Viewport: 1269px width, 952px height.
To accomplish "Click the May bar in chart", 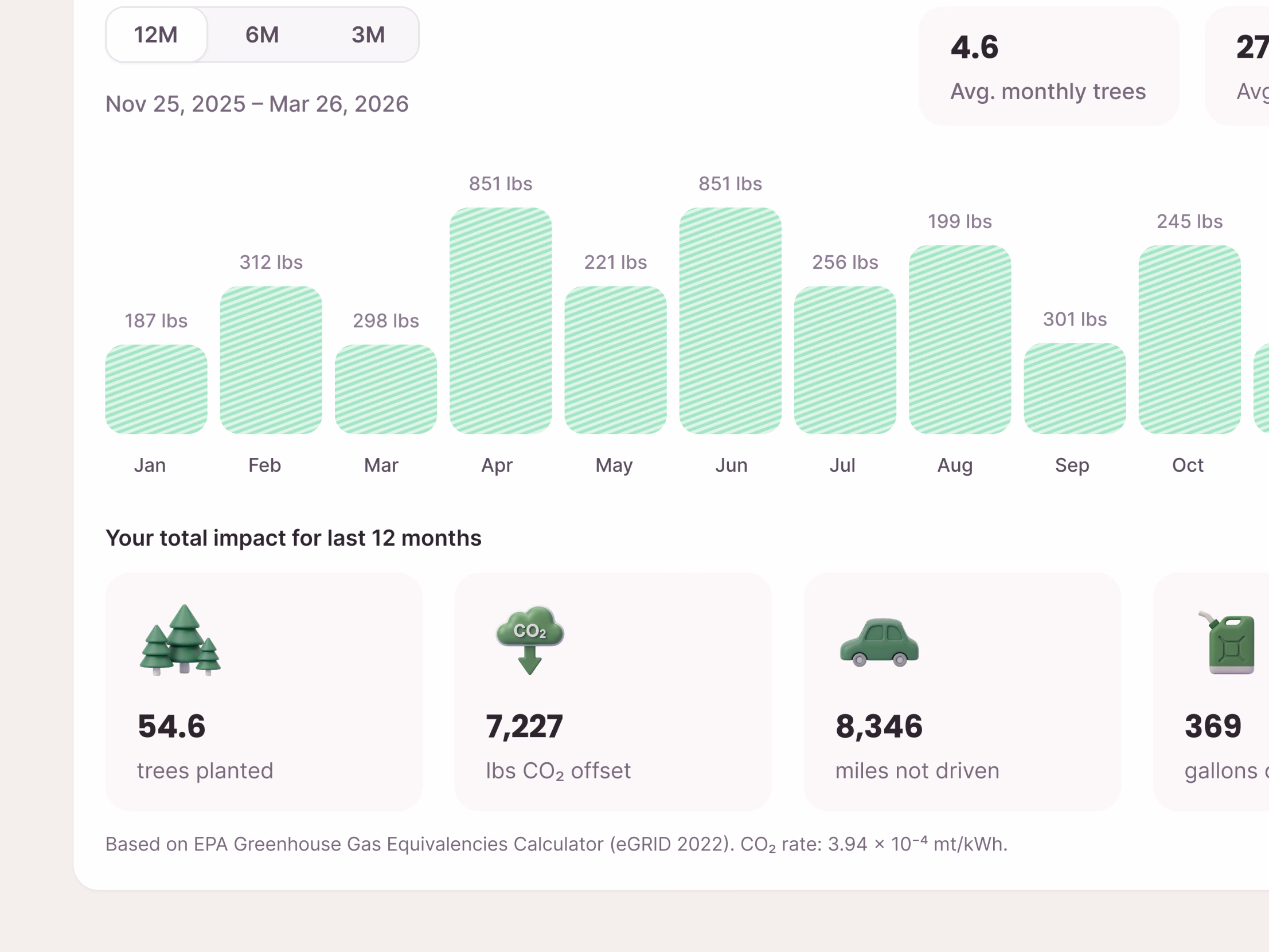I will click(615, 359).
